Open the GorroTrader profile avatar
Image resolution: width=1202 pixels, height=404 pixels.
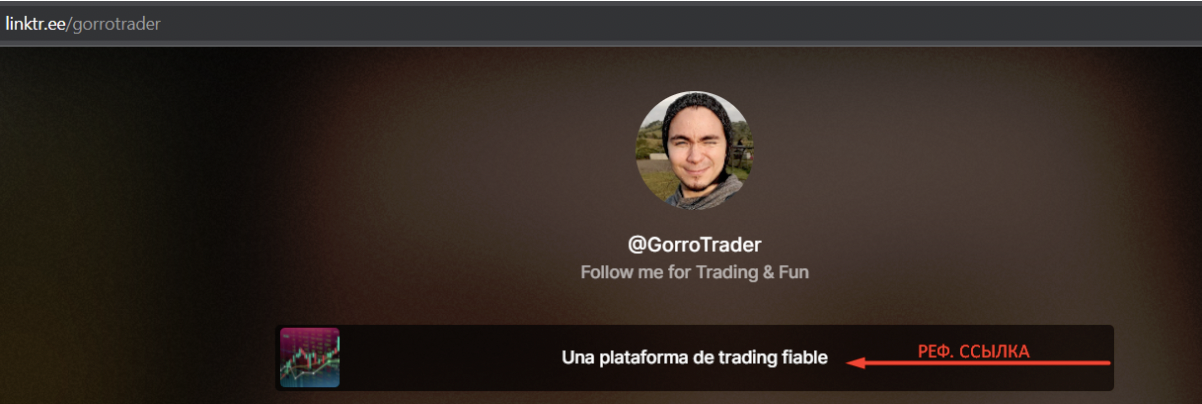695,150
